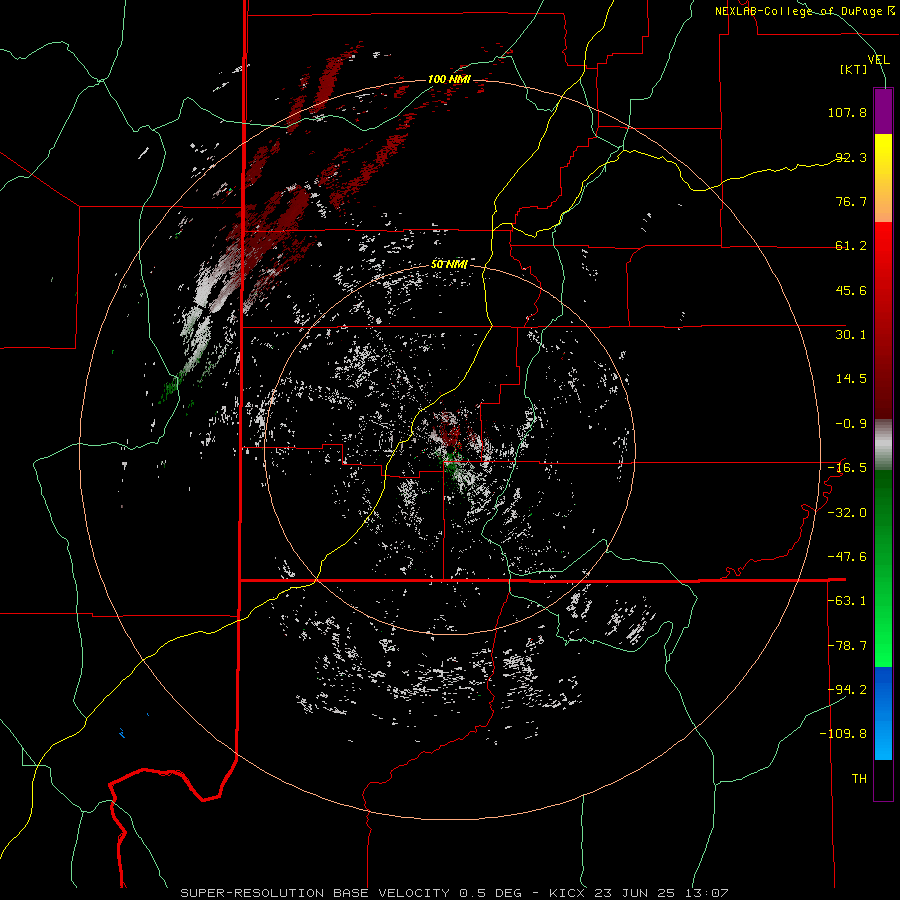Click the VEL legend title
Viewport: 900px width, 900px height.
878,59
